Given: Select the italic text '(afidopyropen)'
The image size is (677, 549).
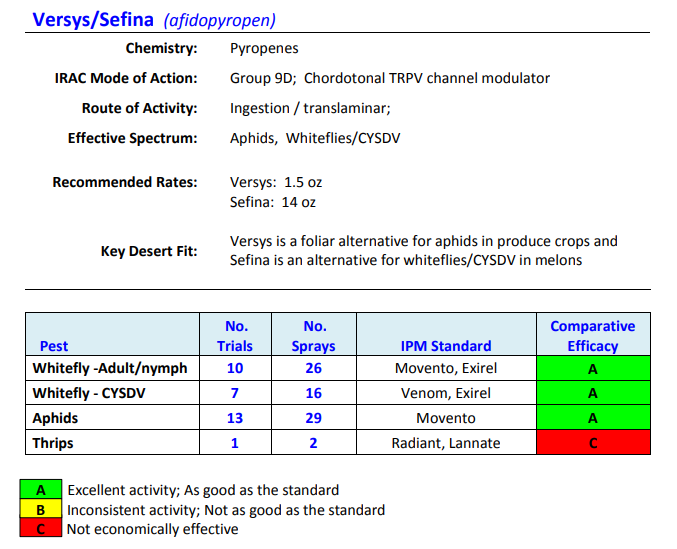Looking at the screenshot, I should click(x=219, y=20).
